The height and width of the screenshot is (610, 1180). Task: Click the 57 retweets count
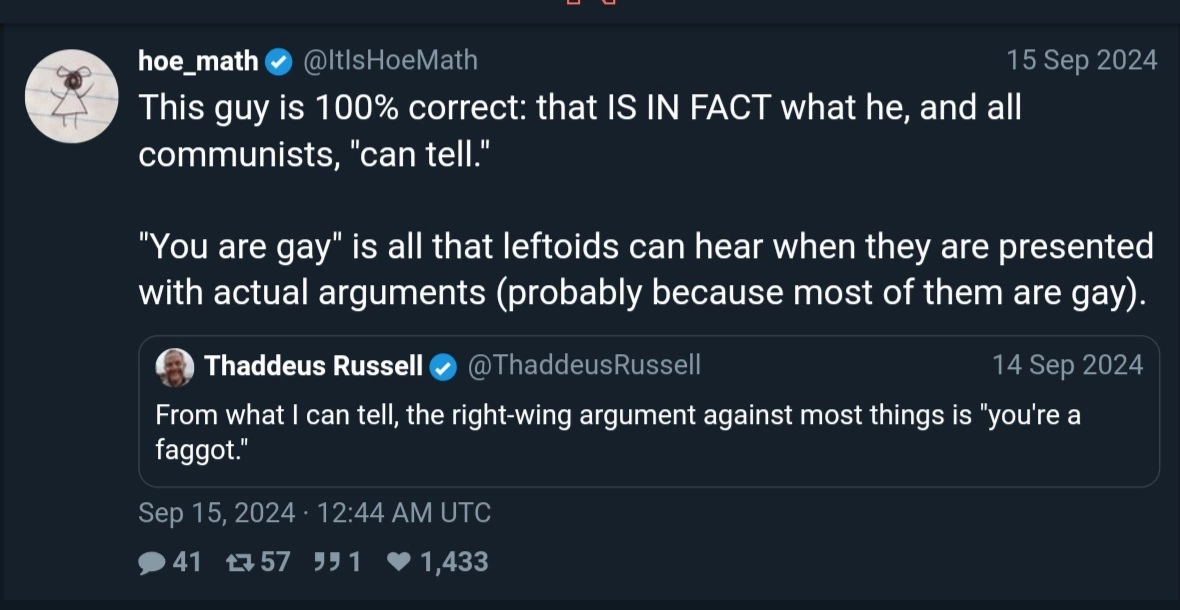click(x=275, y=562)
